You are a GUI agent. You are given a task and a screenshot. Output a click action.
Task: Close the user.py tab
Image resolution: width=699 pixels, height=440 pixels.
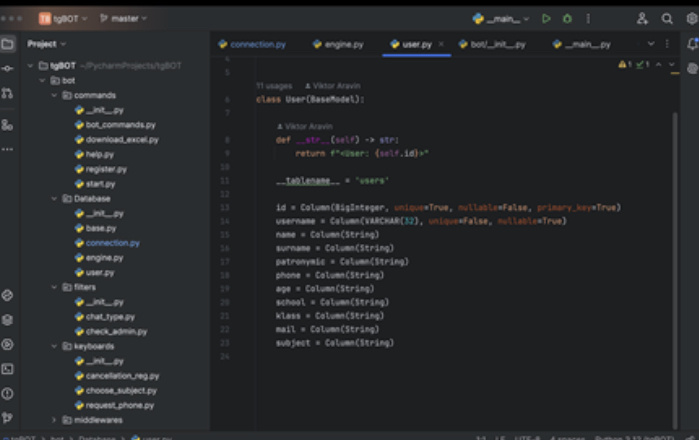pyautogui.click(x=441, y=44)
